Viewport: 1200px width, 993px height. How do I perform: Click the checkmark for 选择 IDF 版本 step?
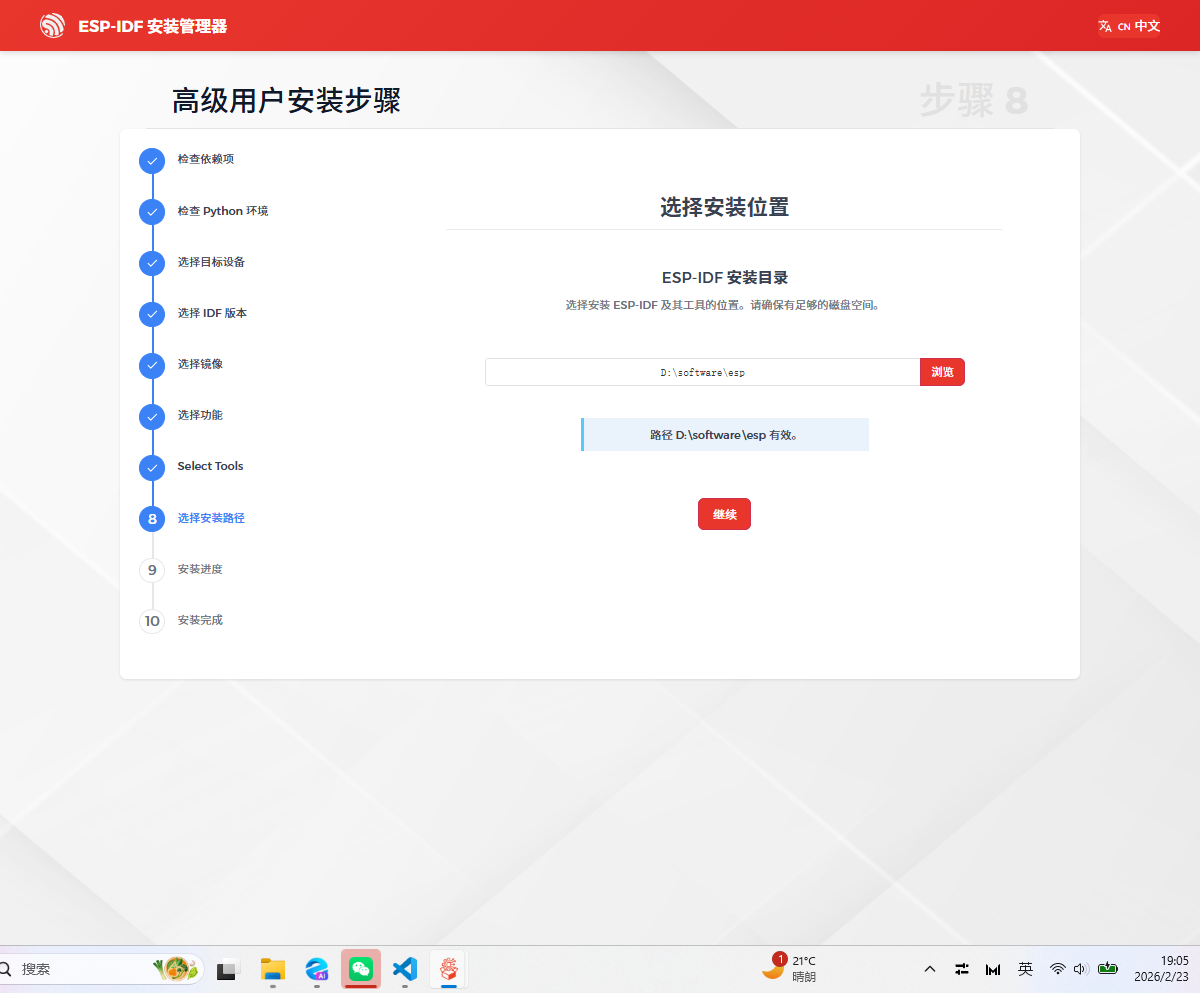point(152,314)
